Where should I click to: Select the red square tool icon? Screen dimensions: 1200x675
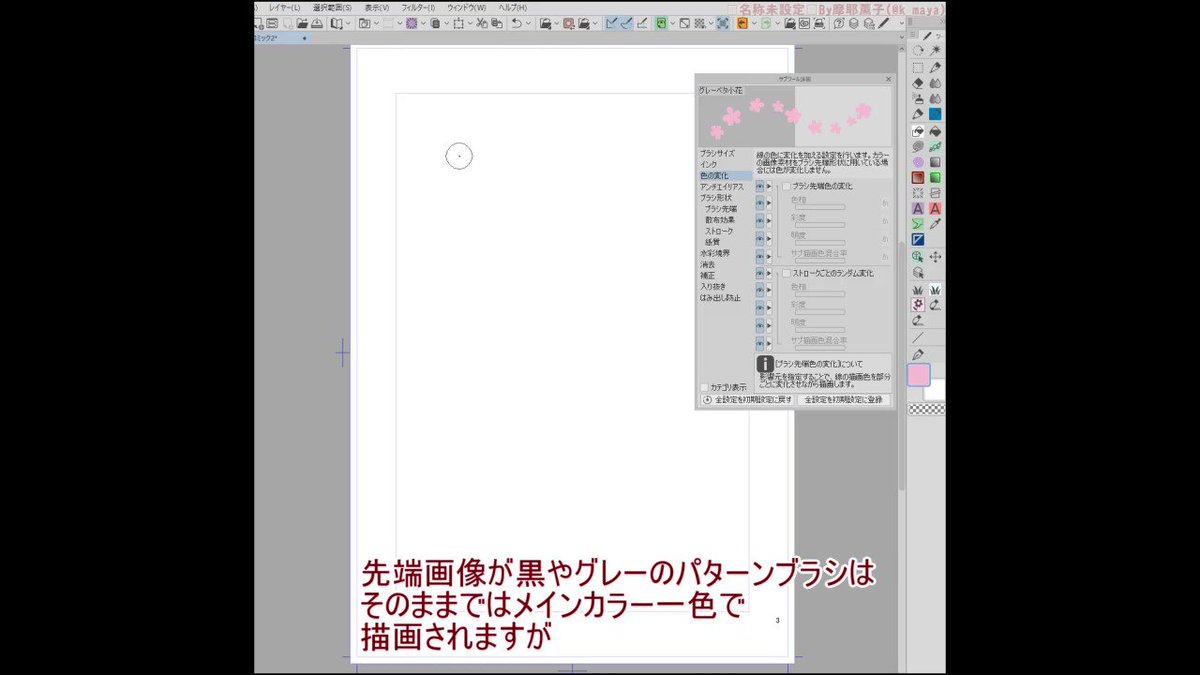click(x=918, y=177)
